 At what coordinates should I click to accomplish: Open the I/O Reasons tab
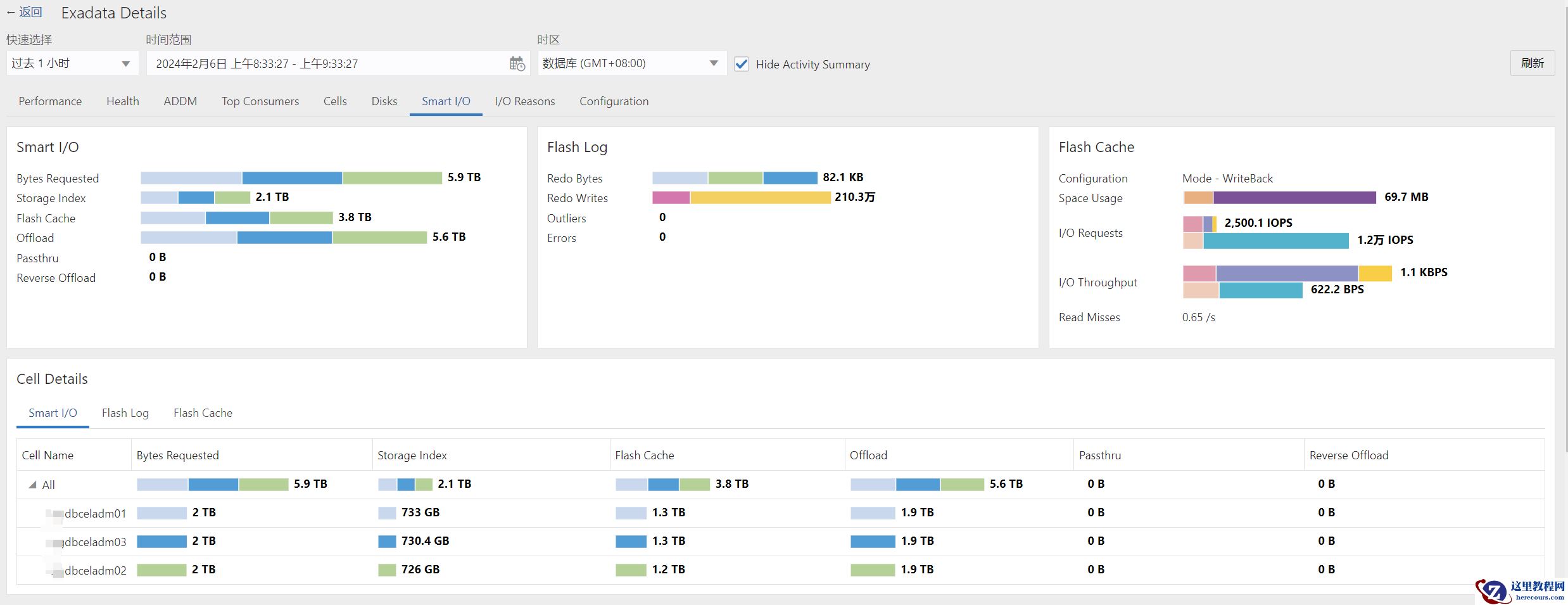(524, 101)
